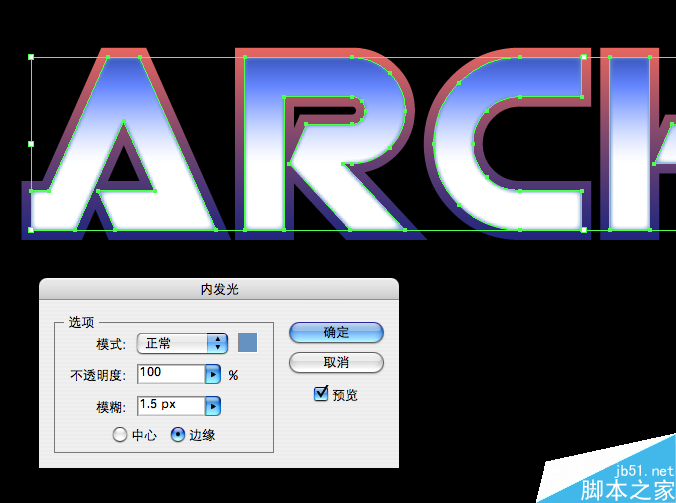Screen dimensions: 676x503
Task: Select the 边缘 edge radio button
Action: [178, 434]
